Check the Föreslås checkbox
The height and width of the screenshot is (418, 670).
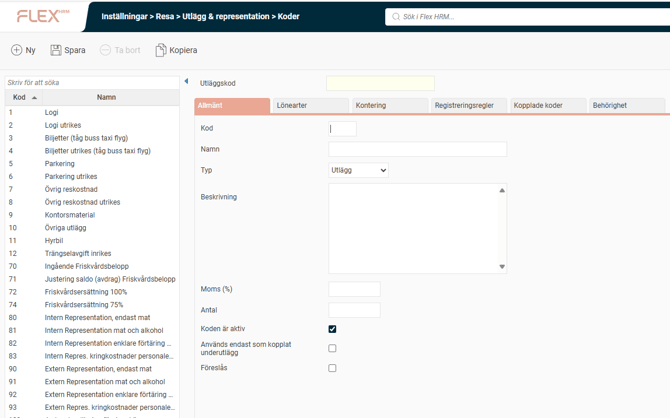pos(332,368)
